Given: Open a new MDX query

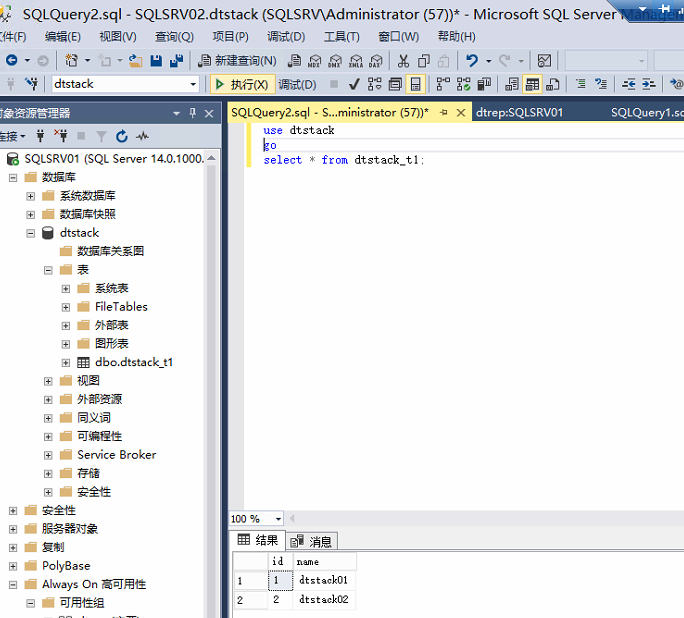Looking at the screenshot, I should tap(315, 61).
